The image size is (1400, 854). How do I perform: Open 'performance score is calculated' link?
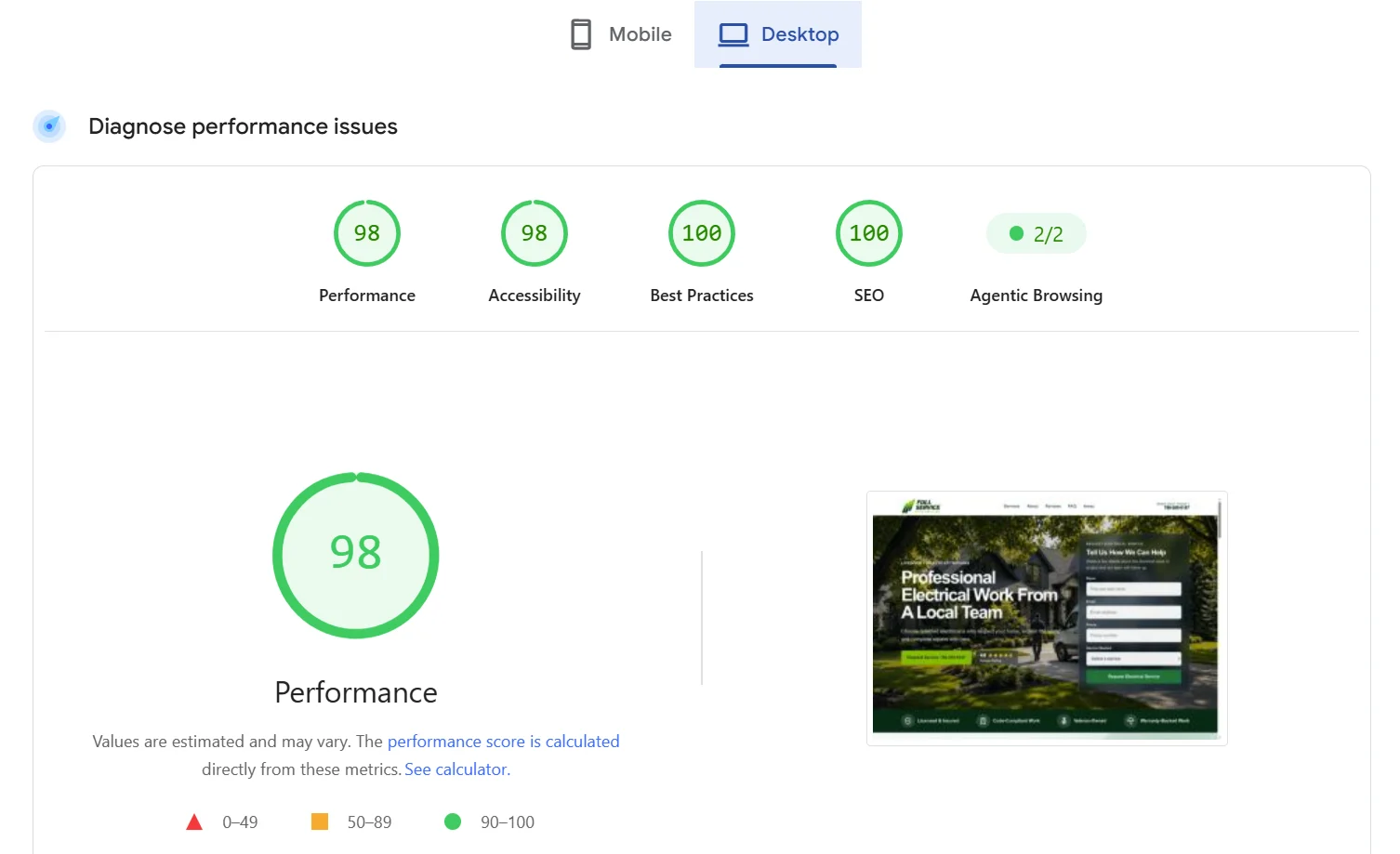[x=503, y=742]
